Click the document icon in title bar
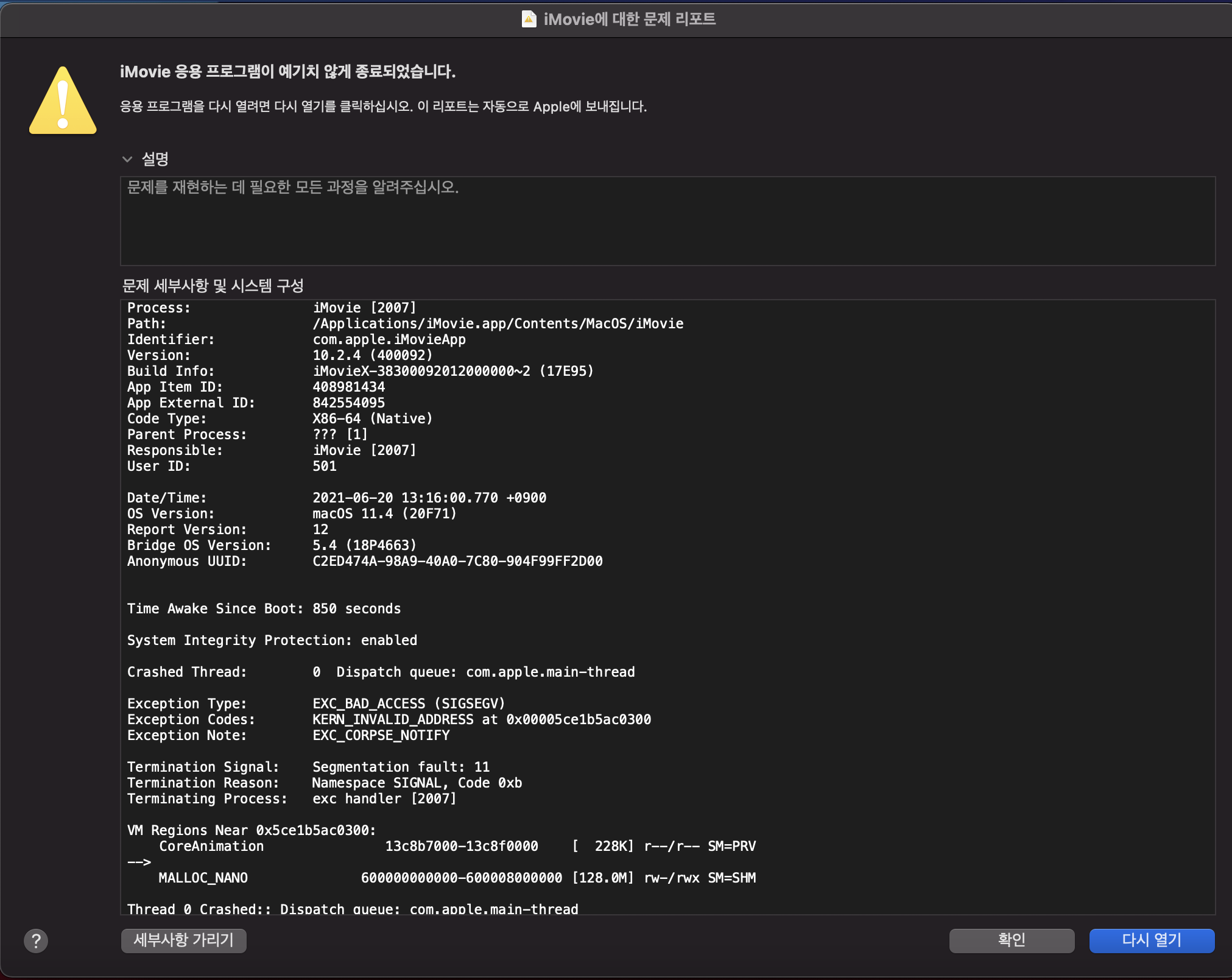This screenshot has height=980, width=1232. 529,19
